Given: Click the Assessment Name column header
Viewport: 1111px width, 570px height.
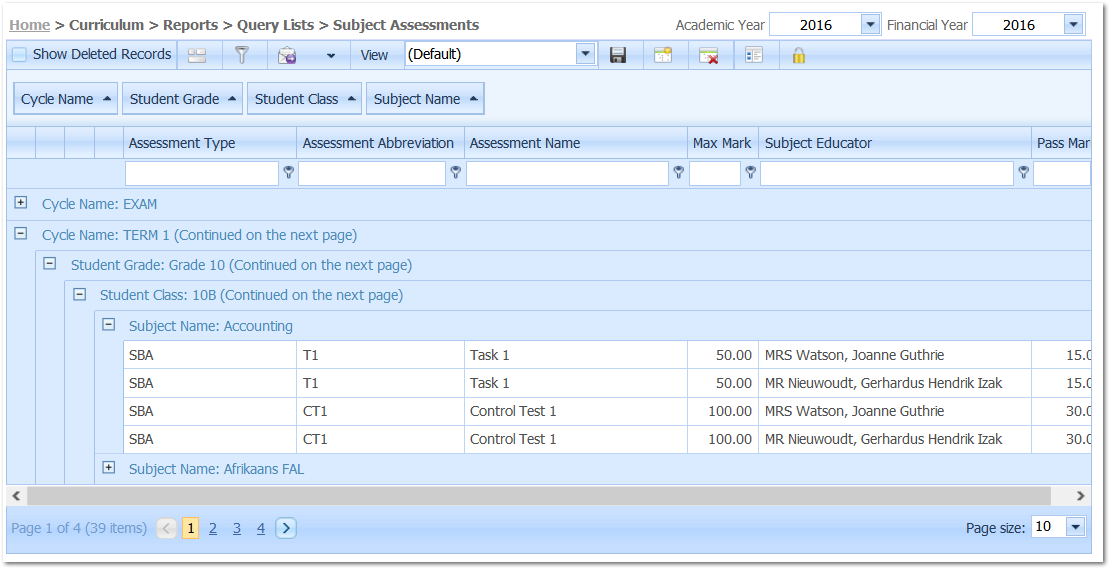Looking at the screenshot, I should coord(576,143).
